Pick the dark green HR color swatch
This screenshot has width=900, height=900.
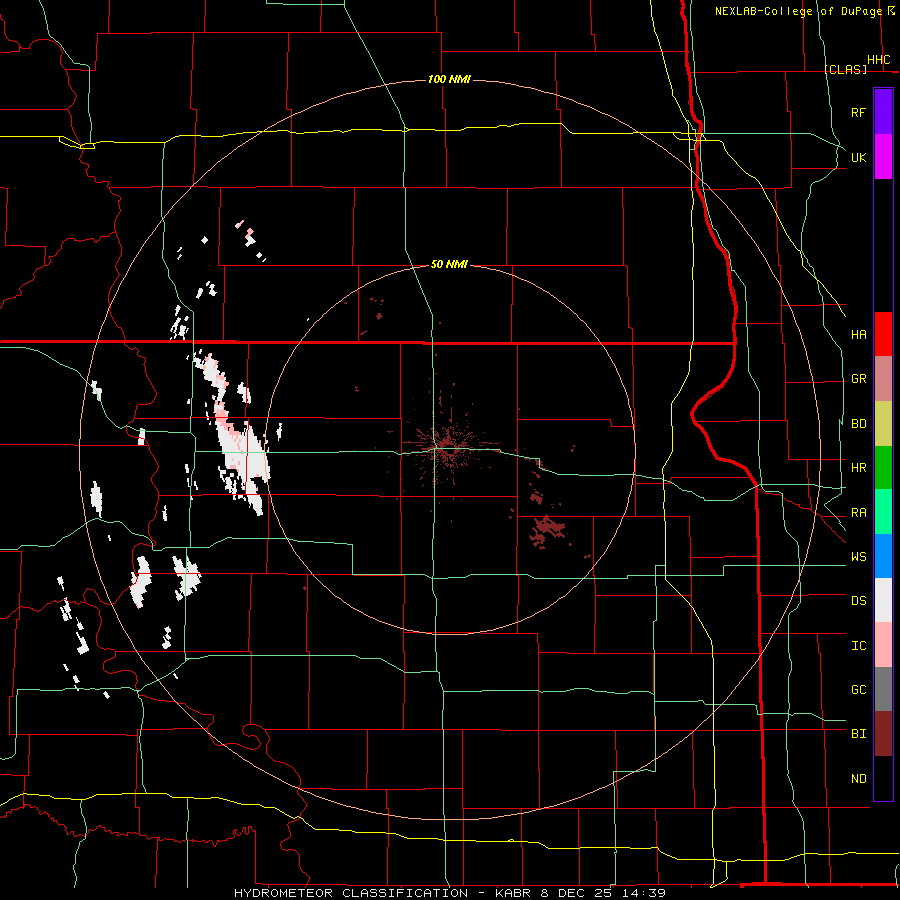coord(883,467)
